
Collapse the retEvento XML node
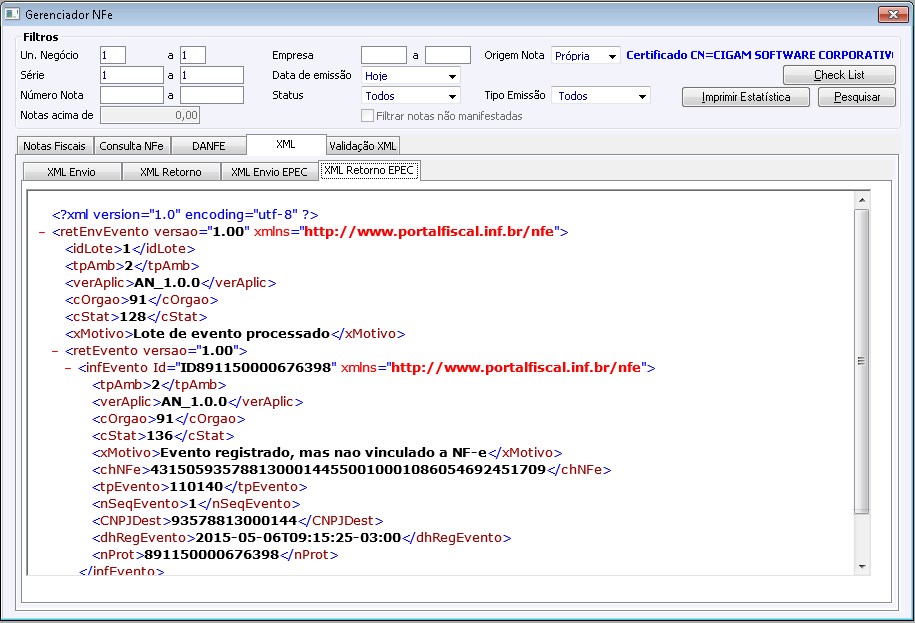pyautogui.click(x=55, y=351)
